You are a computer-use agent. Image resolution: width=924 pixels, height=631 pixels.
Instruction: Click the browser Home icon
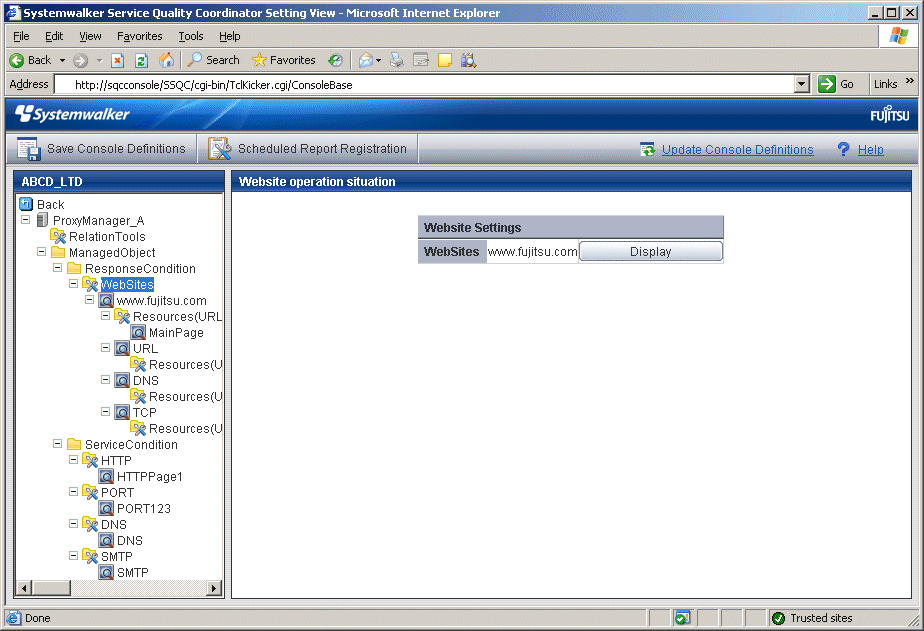tap(166, 60)
